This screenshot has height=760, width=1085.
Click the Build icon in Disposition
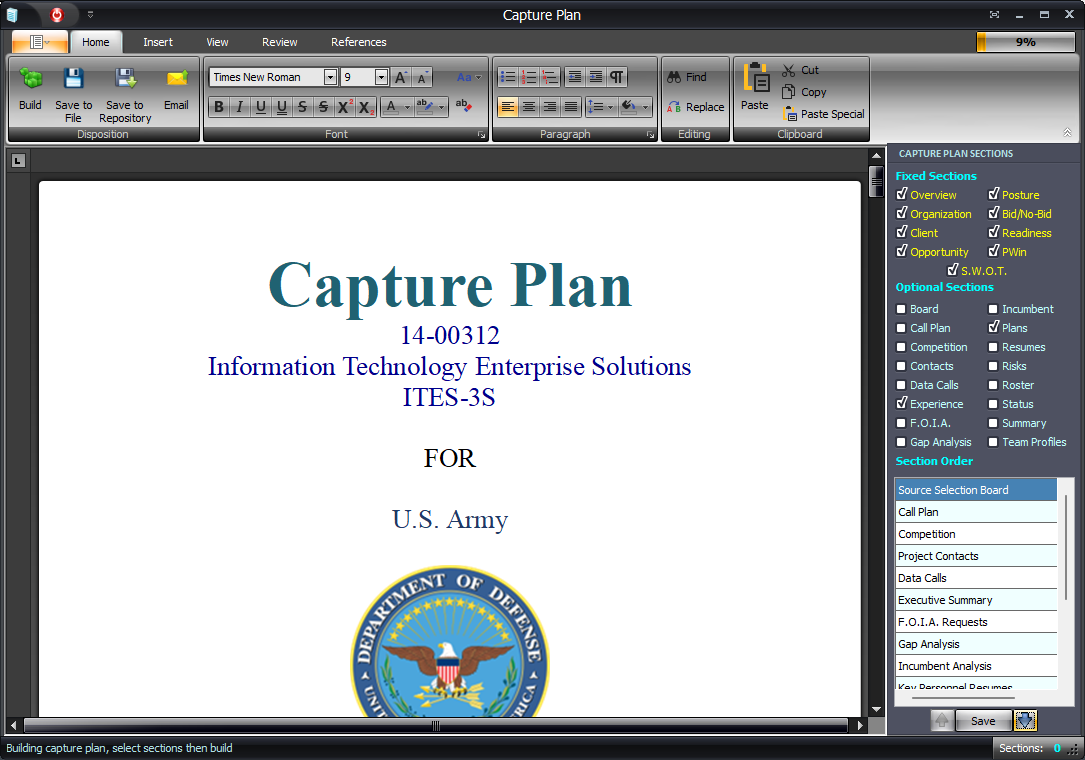[30, 78]
